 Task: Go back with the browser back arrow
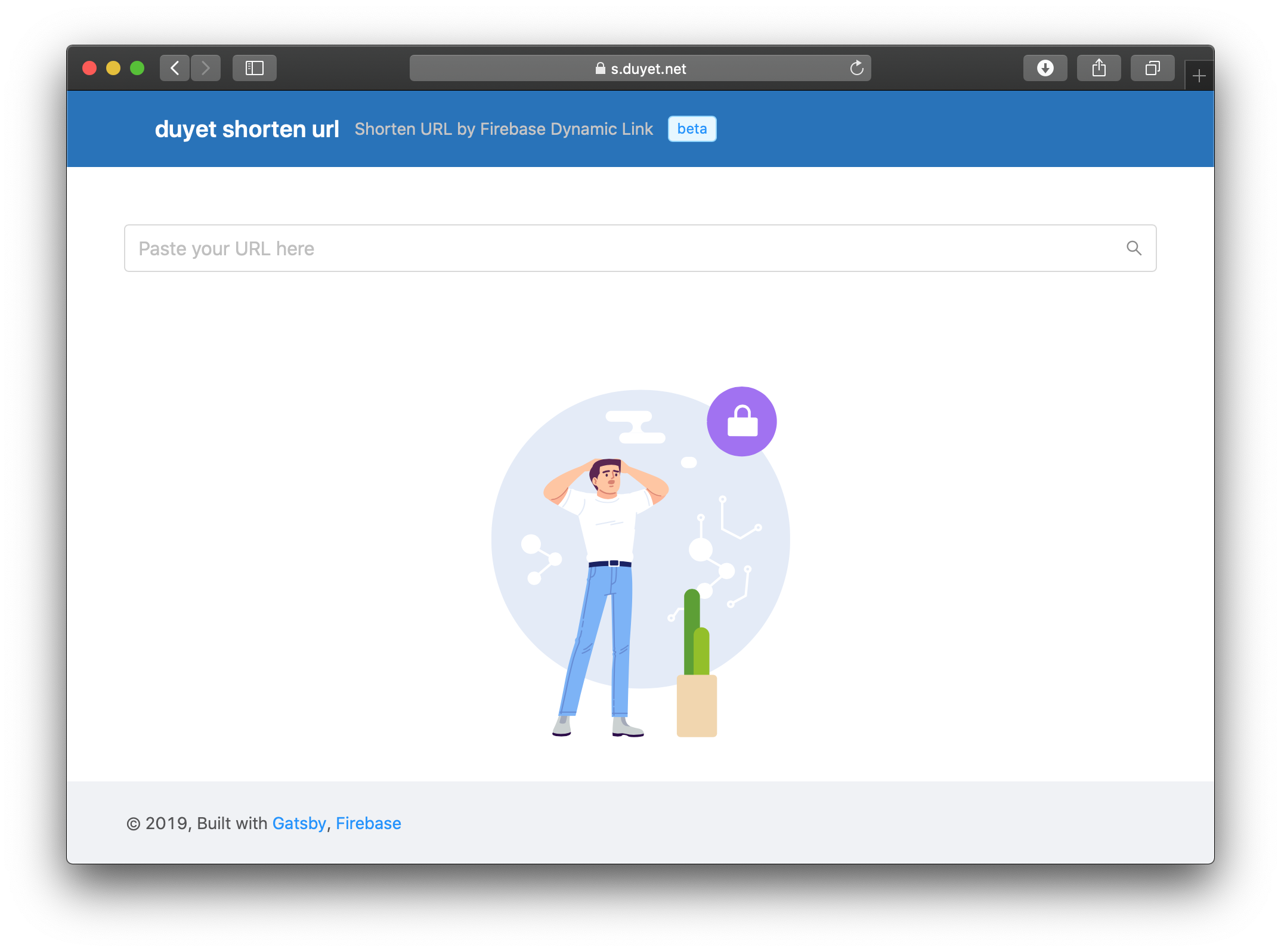click(175, 68)
